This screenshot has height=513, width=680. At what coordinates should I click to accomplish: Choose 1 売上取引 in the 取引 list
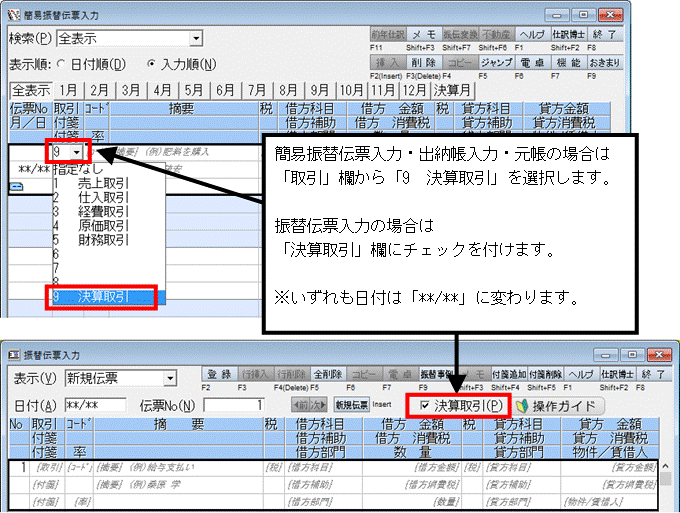[109, 183]
